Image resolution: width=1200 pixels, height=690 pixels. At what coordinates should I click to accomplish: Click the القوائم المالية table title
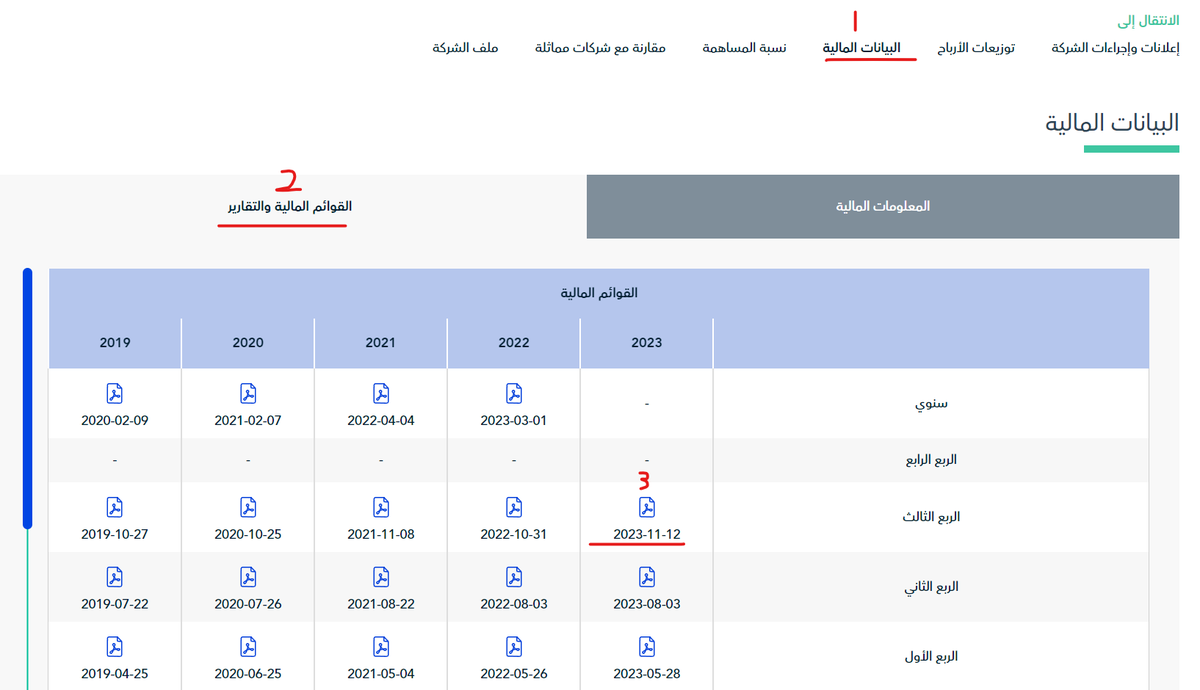coord(599,293)
